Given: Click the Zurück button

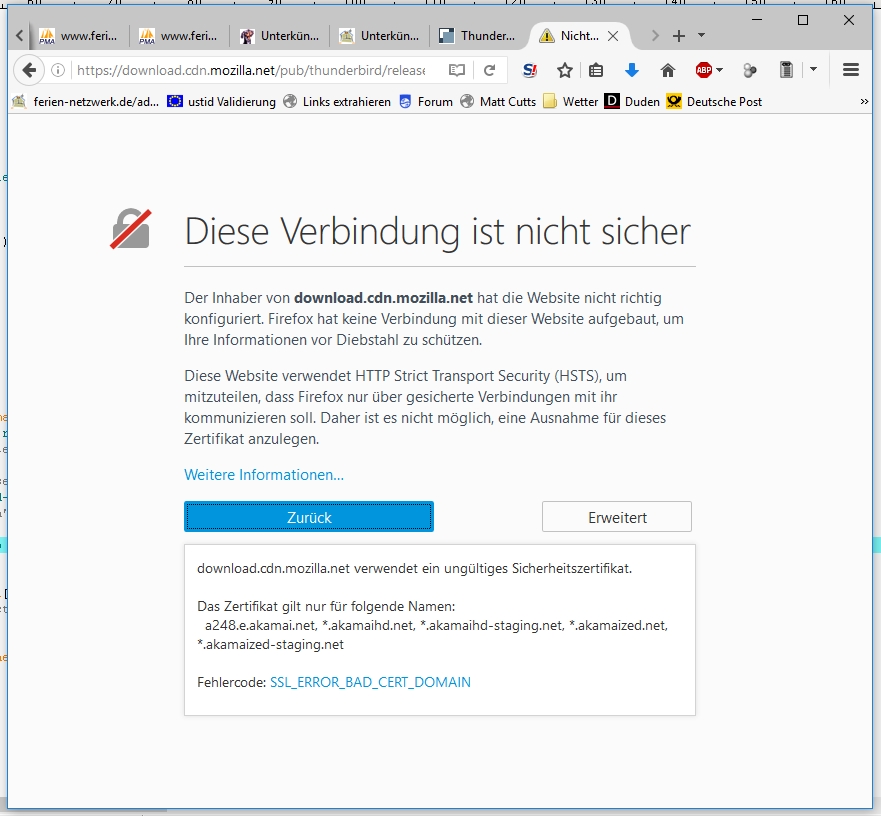Looking at the screenshot, I should [309, 516].
